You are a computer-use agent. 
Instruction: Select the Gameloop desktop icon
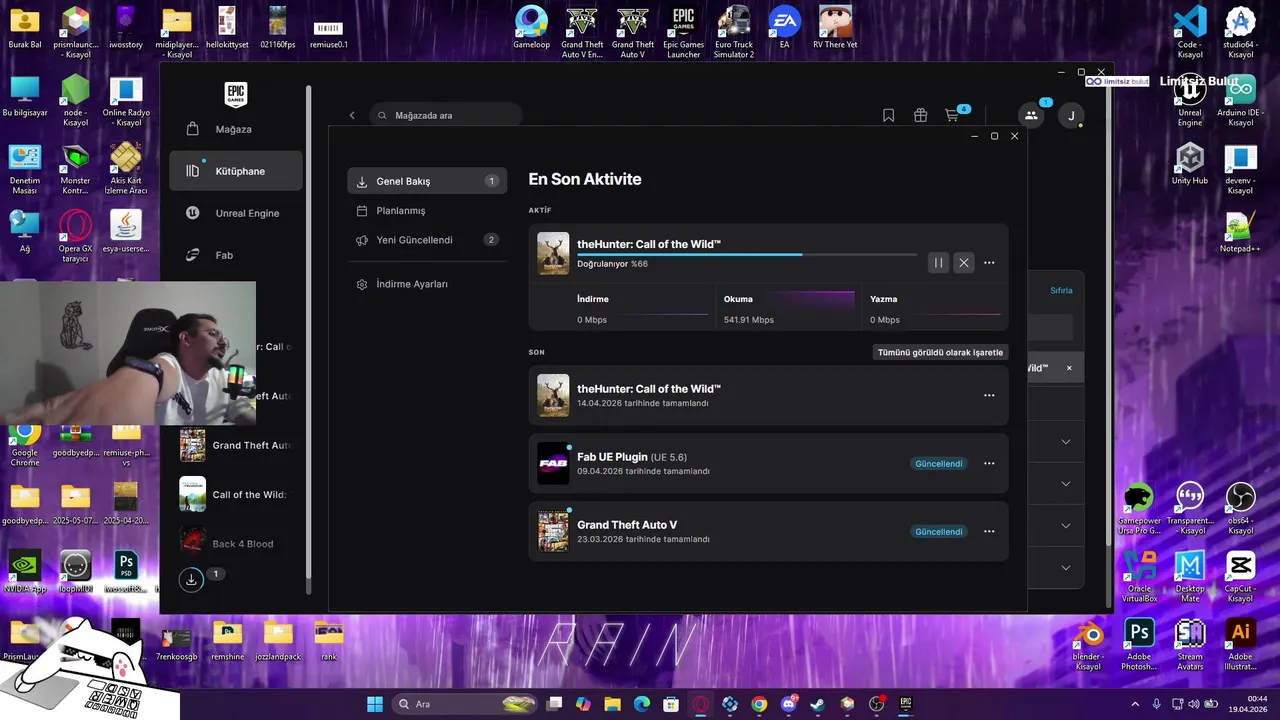pos(531,28)
